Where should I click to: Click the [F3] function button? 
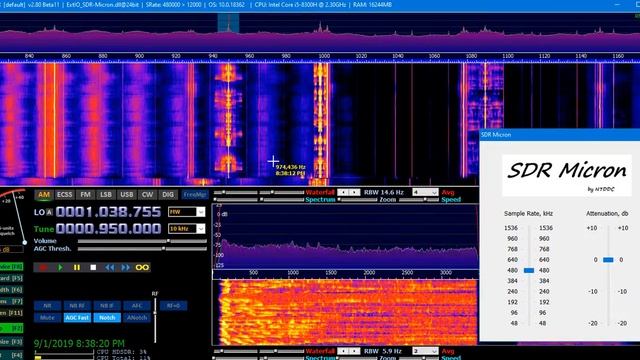click(11, 342)
